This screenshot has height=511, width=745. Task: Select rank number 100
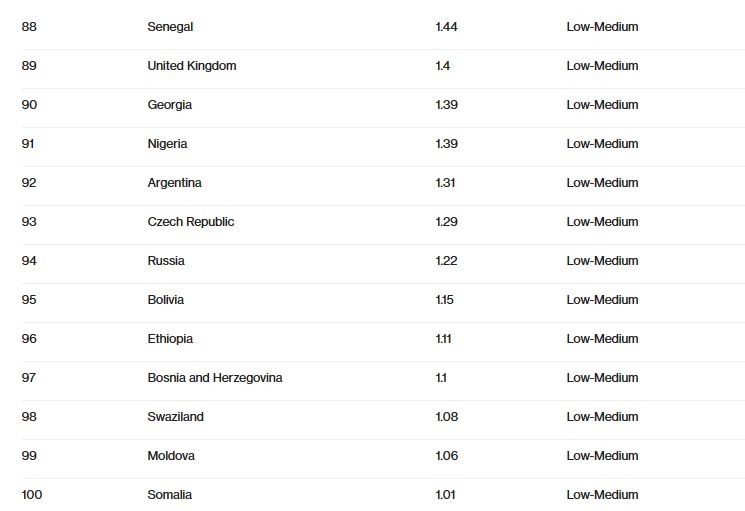click(x=32, y=495)
